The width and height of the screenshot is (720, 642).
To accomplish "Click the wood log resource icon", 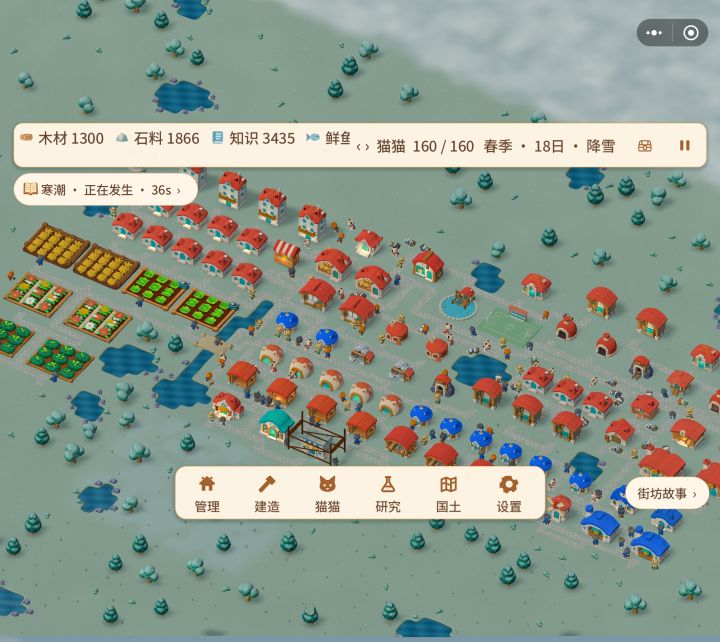I will (x=27, y=137).
